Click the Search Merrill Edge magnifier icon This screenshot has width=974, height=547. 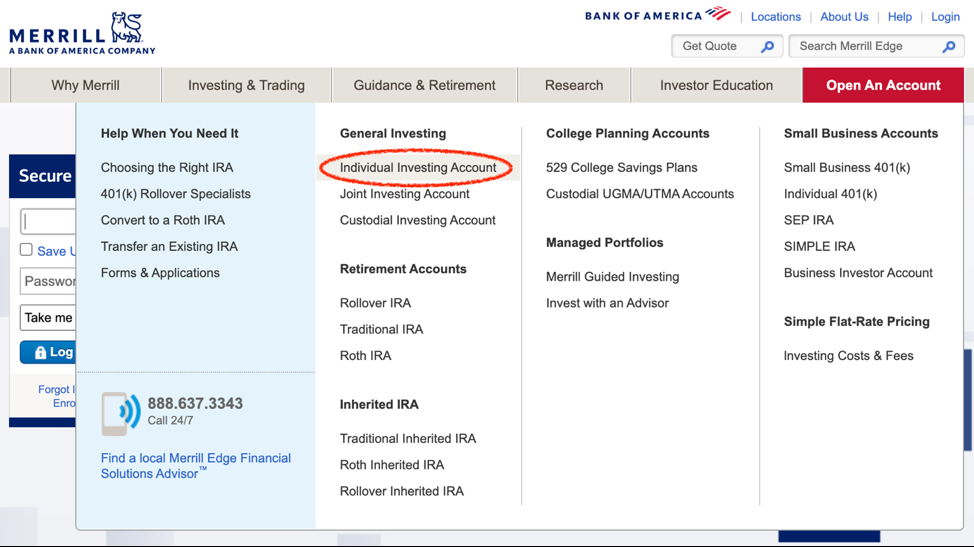click(x=949, y=47)
